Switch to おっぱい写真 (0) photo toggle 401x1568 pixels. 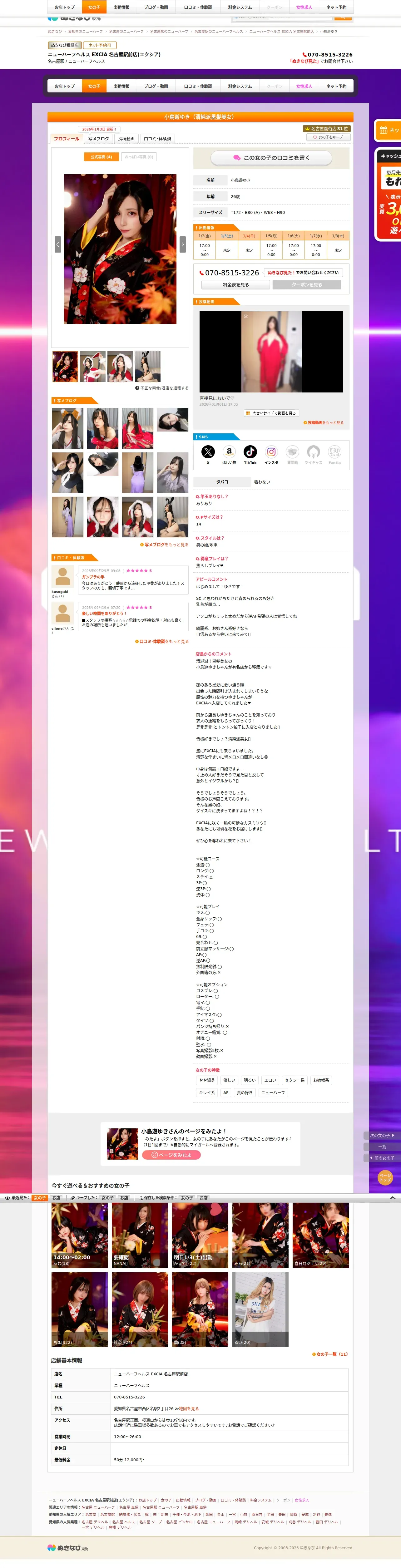pyautogui.click(x=139, y=156)
